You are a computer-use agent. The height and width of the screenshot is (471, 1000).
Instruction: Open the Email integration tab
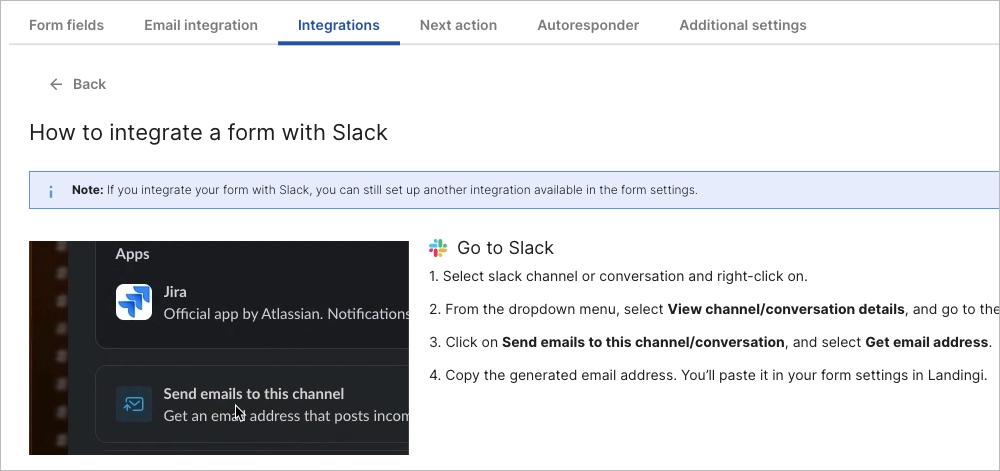[201, 25]
